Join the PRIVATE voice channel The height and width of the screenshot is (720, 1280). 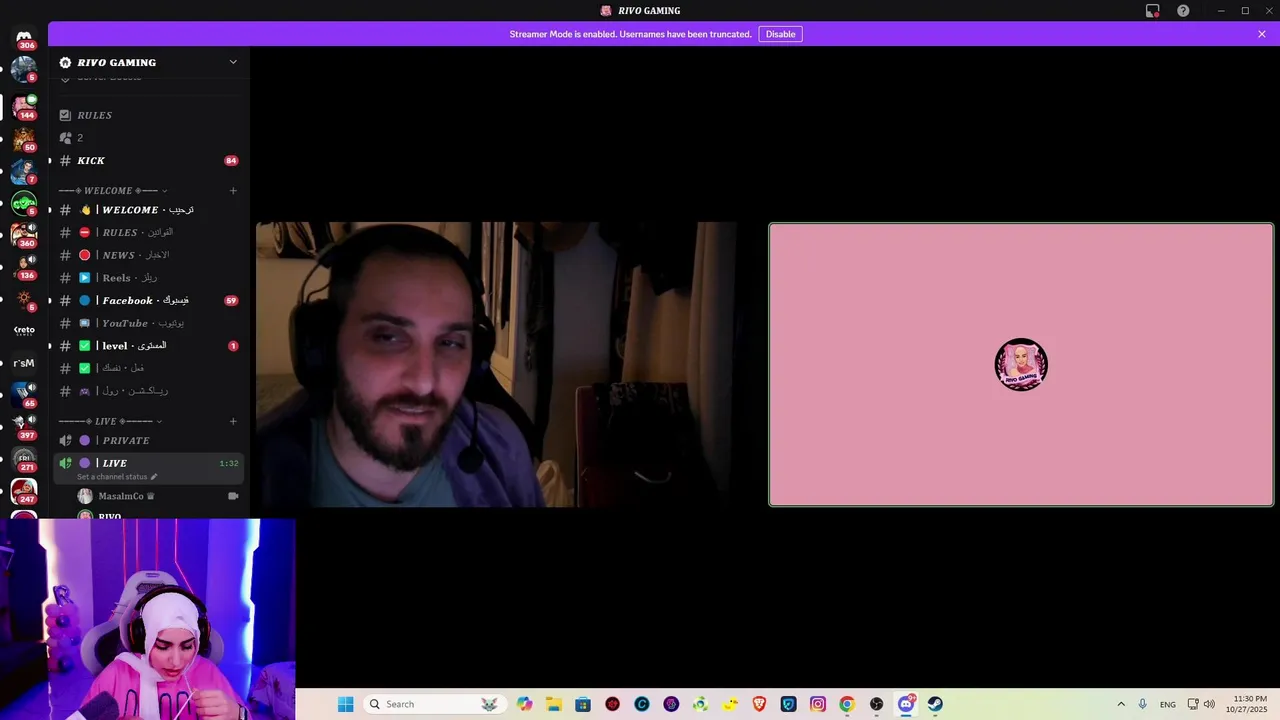coord(149,441)
